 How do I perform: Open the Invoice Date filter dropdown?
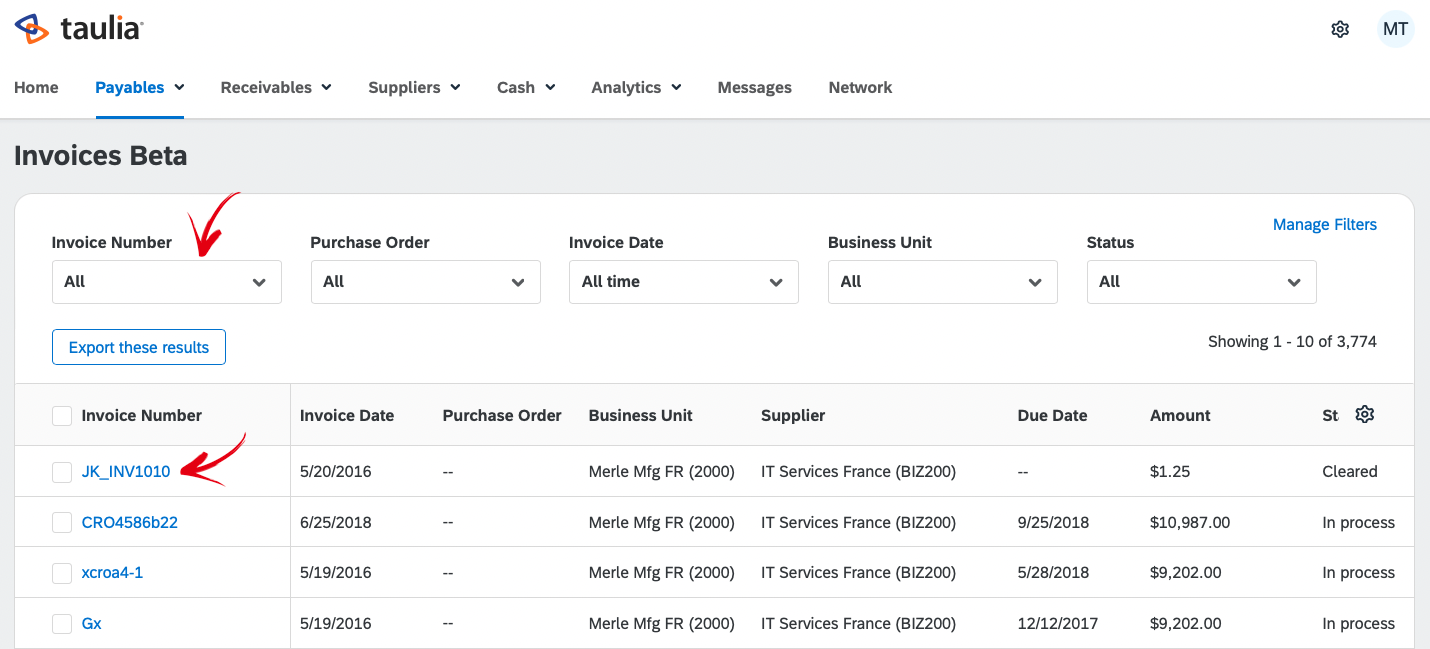click(684, 282)
